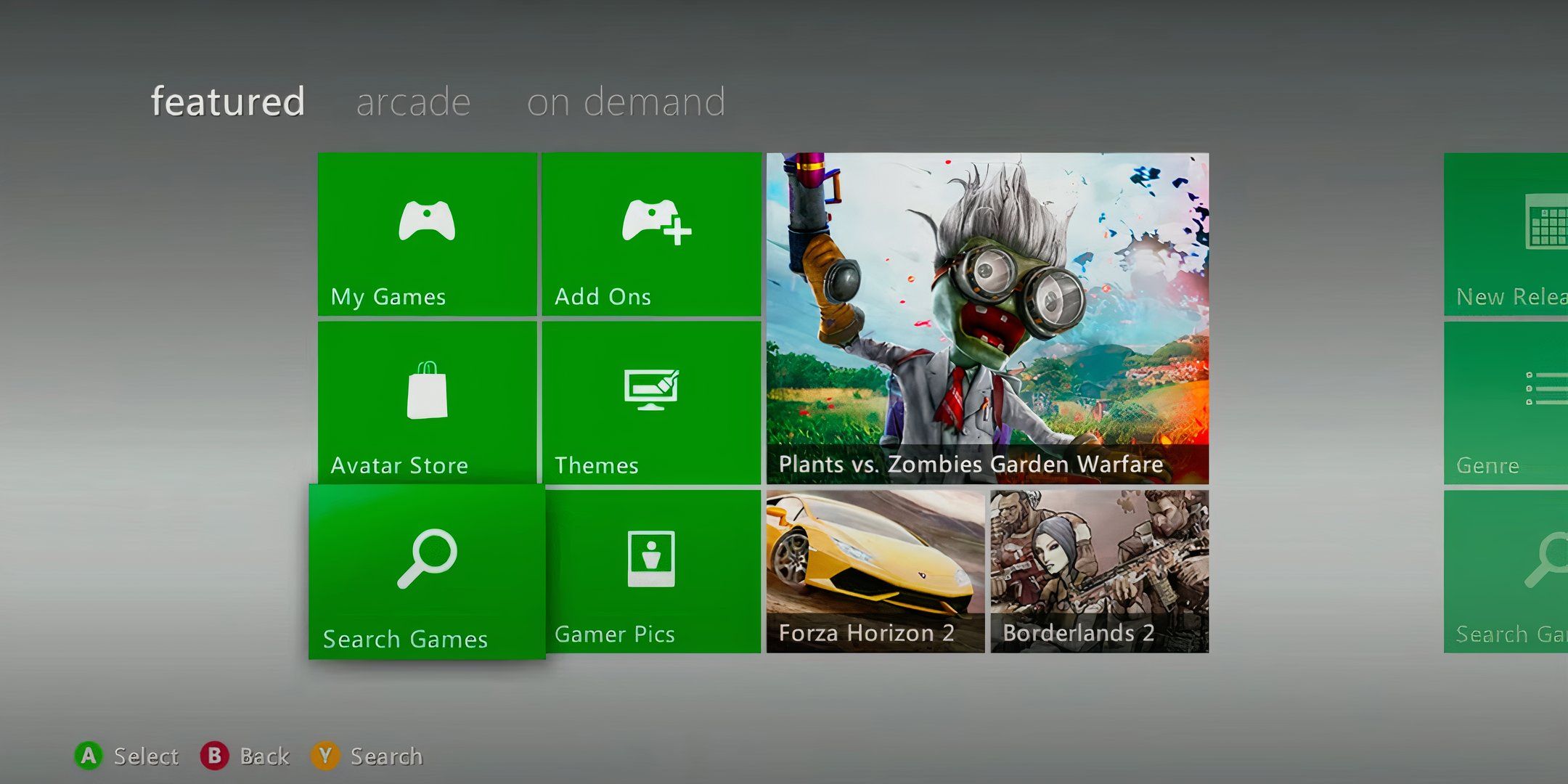Open the Genre list icon
This screenshot has width=1568, height=784.
click(x=1547, y=389)
